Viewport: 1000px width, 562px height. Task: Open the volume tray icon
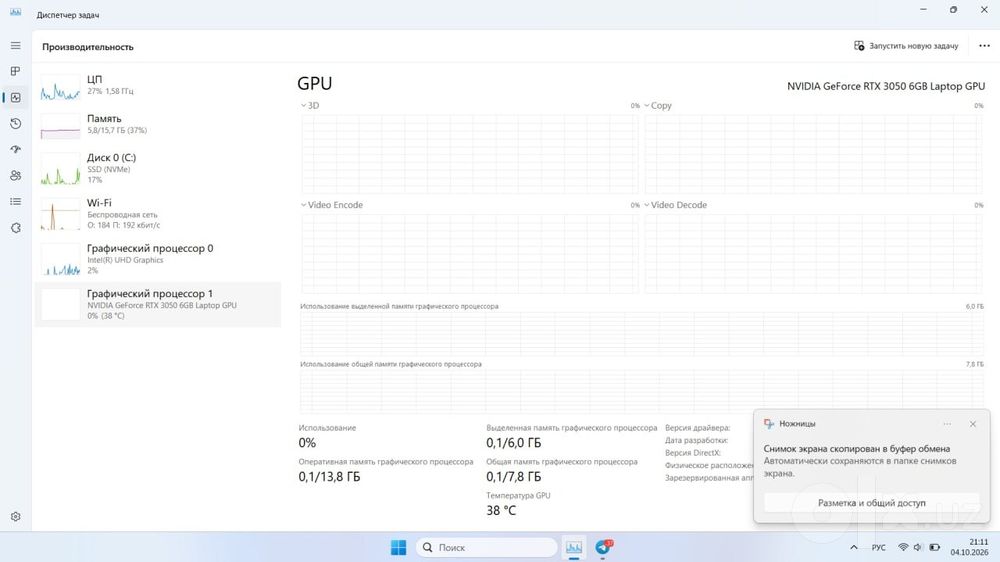(918, 547)
